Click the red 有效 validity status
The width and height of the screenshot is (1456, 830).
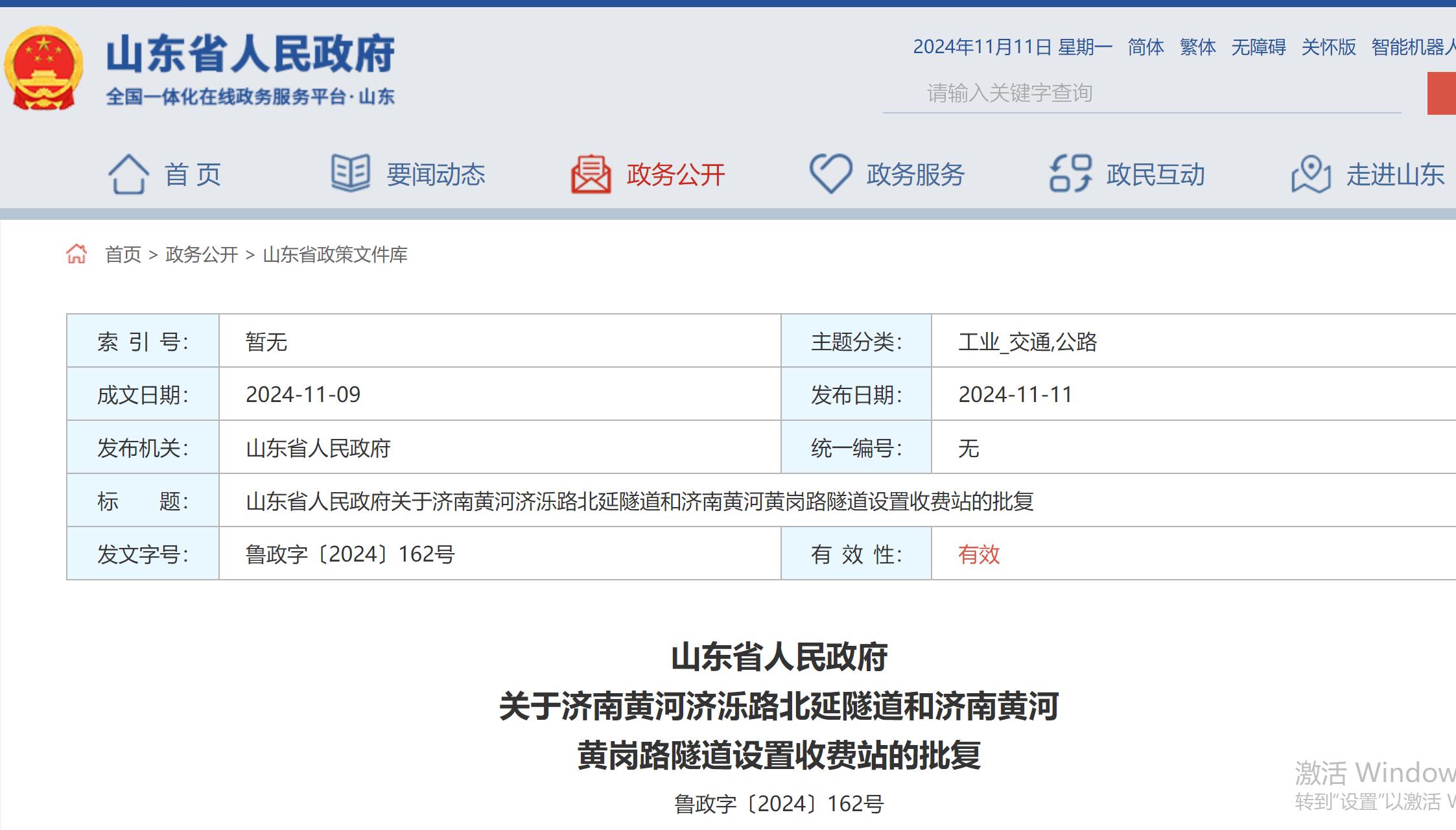[x=979, y=554]
